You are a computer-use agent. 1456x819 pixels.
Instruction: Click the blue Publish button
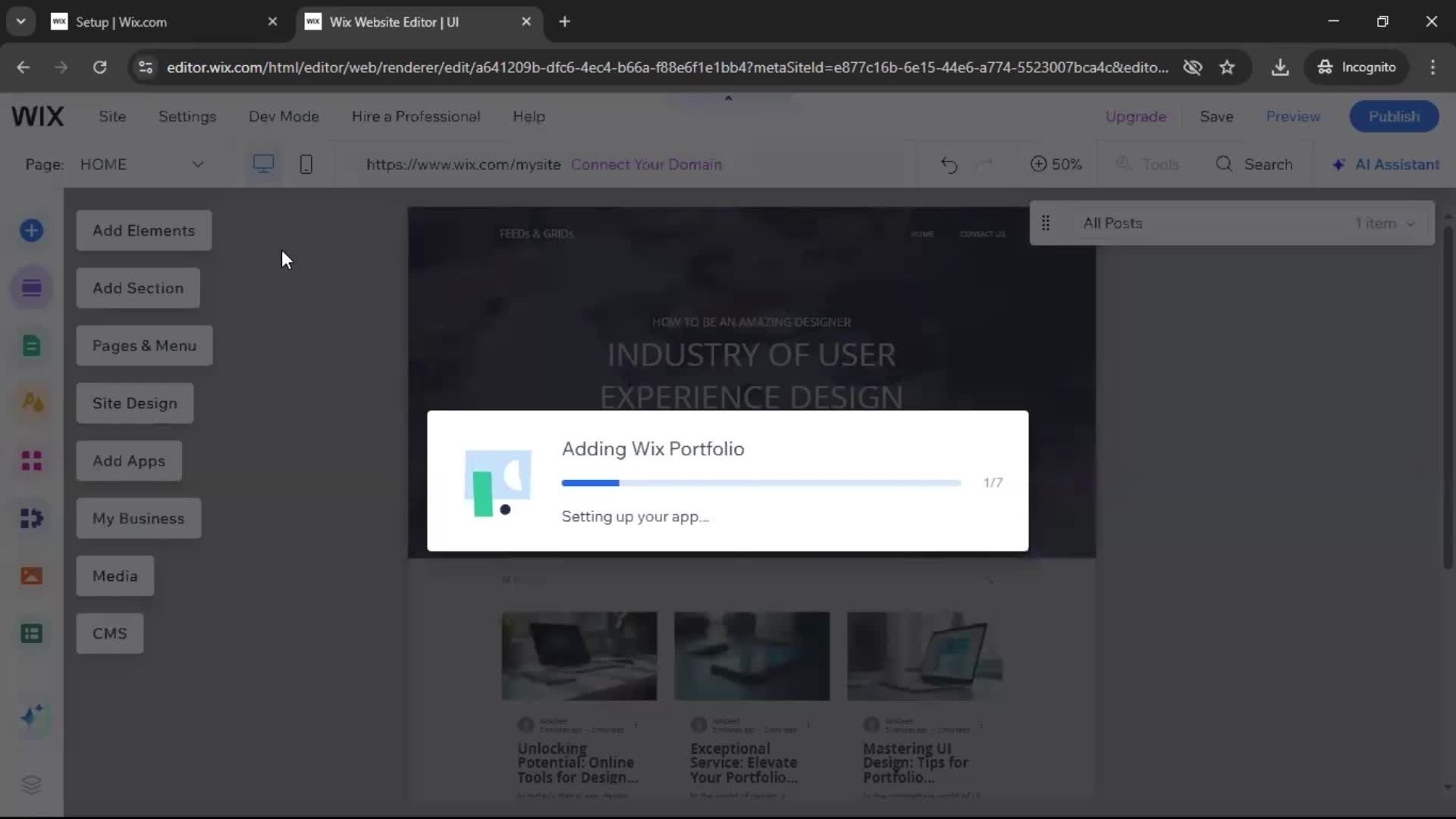click(1394, 116)
